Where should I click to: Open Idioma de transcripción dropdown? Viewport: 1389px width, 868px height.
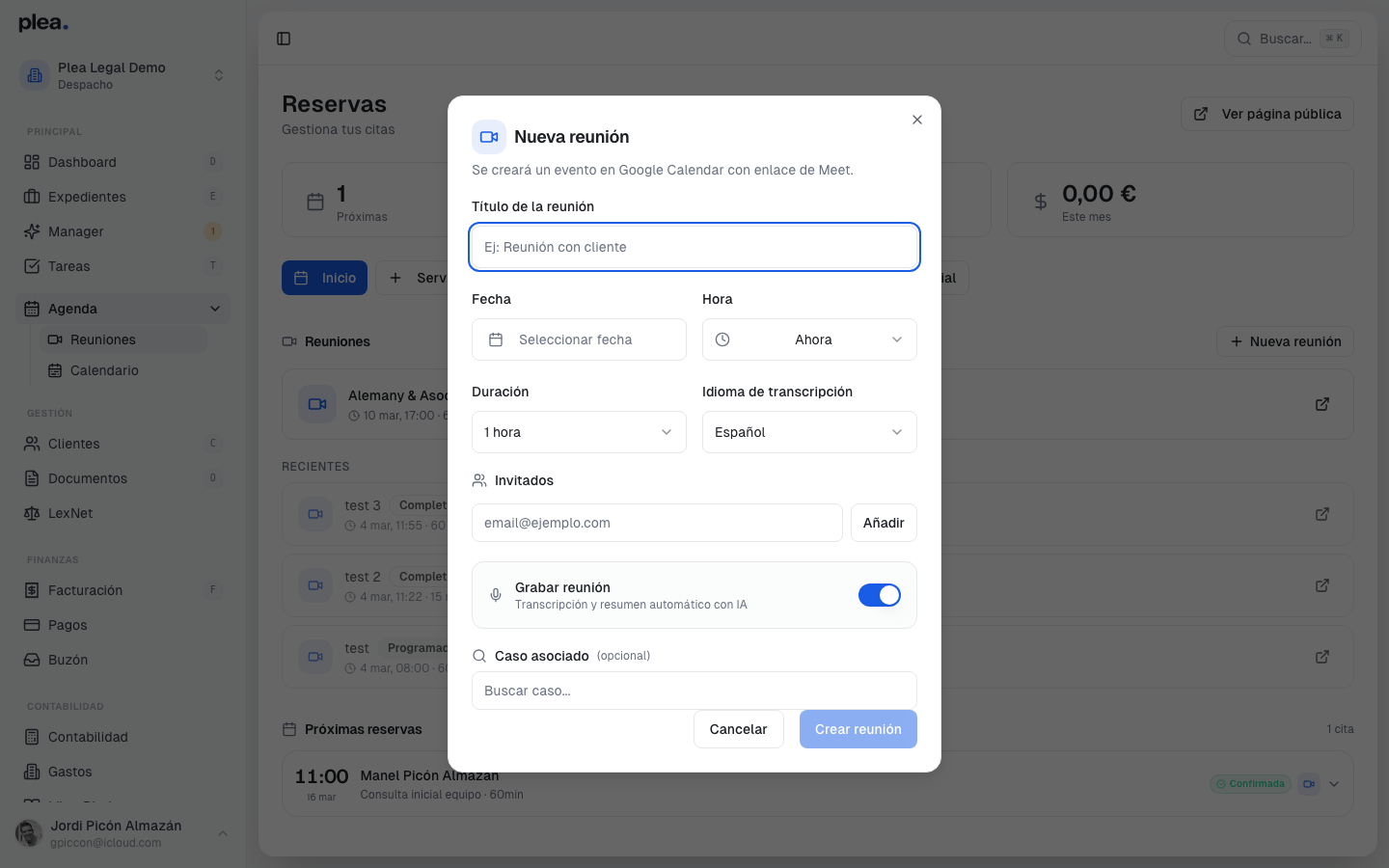click(x=809, y=432)
